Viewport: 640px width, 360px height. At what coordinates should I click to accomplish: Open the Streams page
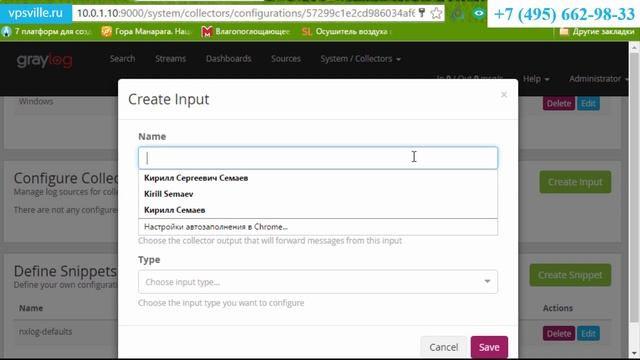[x=170, y=59]
